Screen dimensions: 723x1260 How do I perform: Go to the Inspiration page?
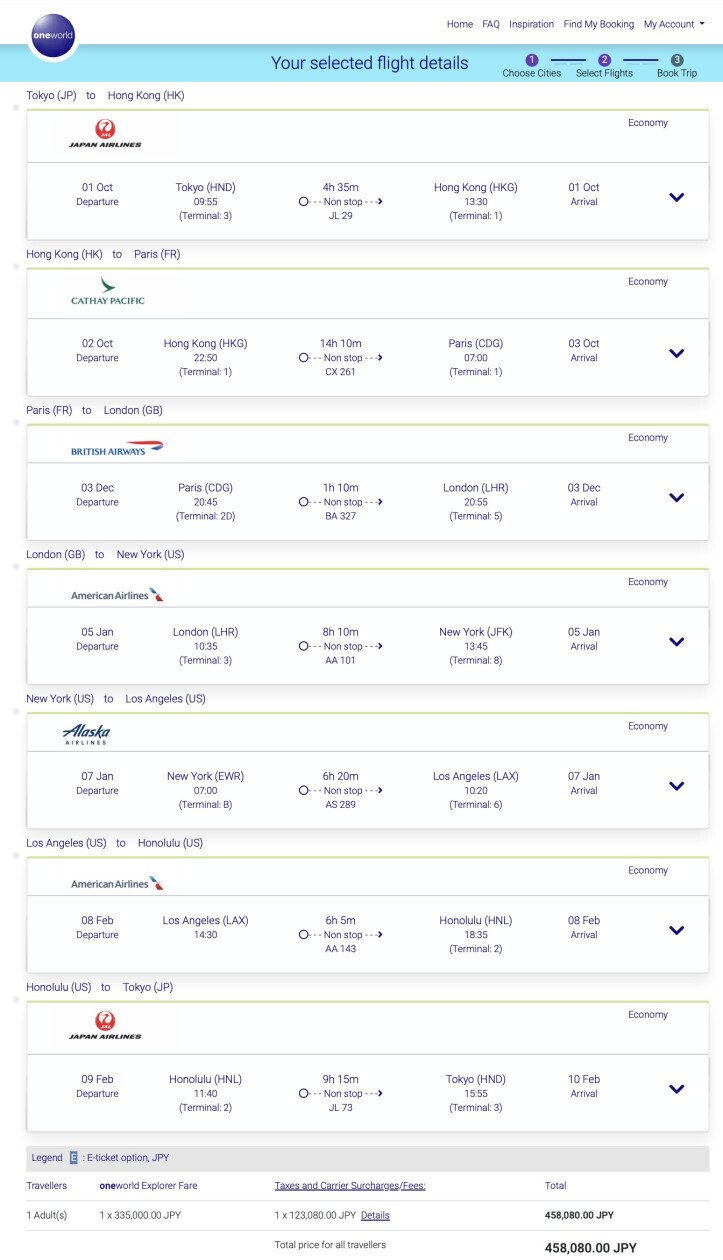pyautogui.click(x=531, y=24)
